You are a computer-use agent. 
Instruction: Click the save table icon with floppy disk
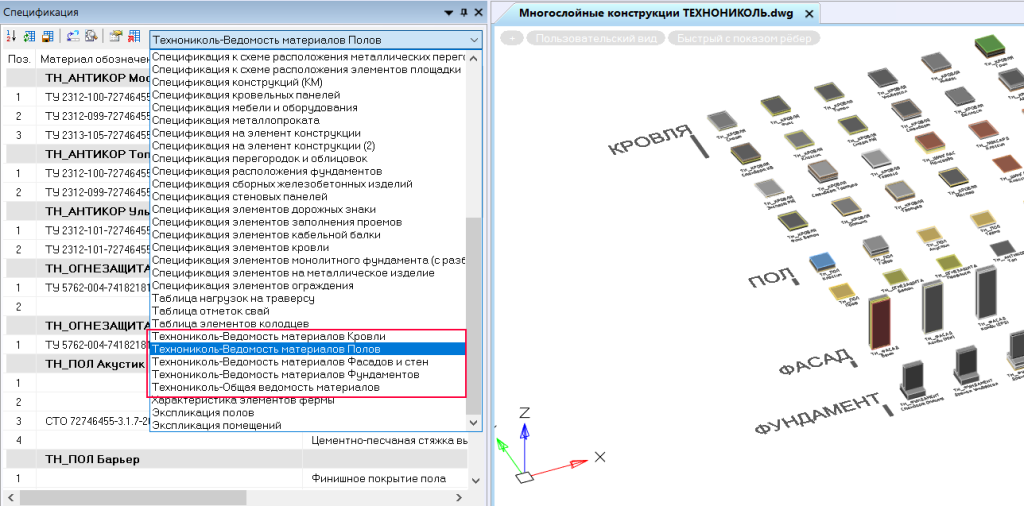point(47,37)
